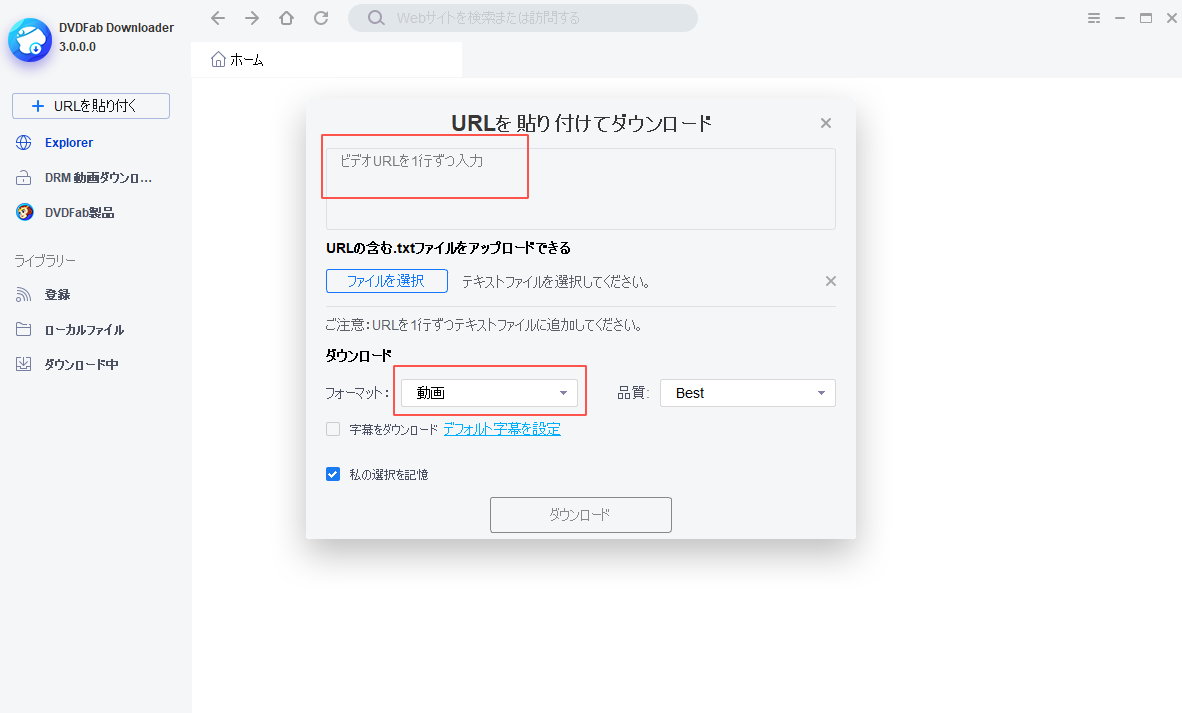Viewport: 1182px width, 713px height.
Task: Toggle 字幕をダウンロード checkbox
Action: (332, 430)
